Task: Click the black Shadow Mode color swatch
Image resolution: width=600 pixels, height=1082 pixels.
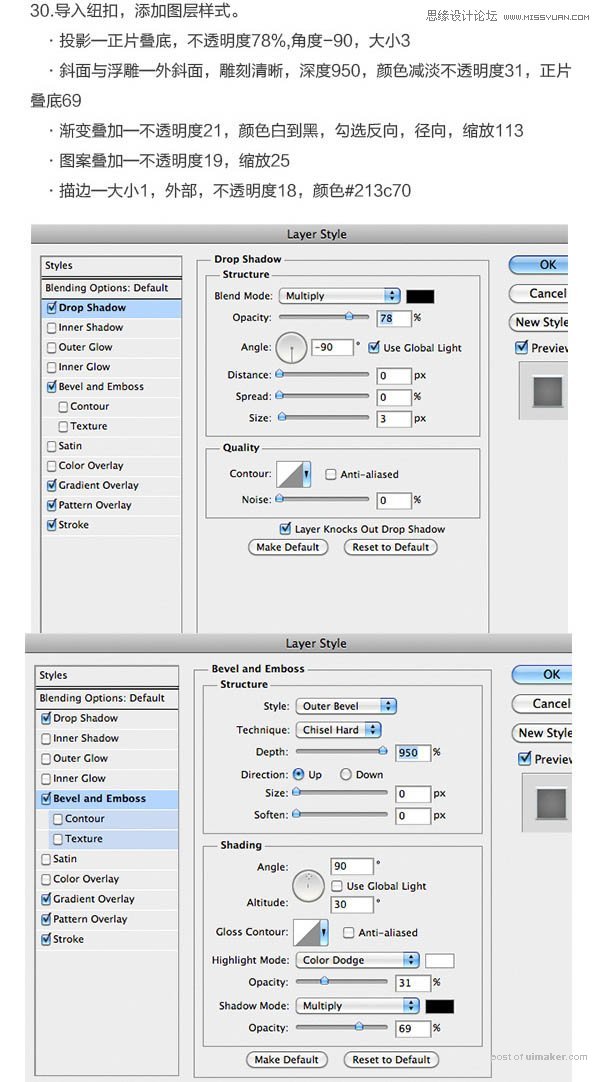Action: tap(440, 1006)
